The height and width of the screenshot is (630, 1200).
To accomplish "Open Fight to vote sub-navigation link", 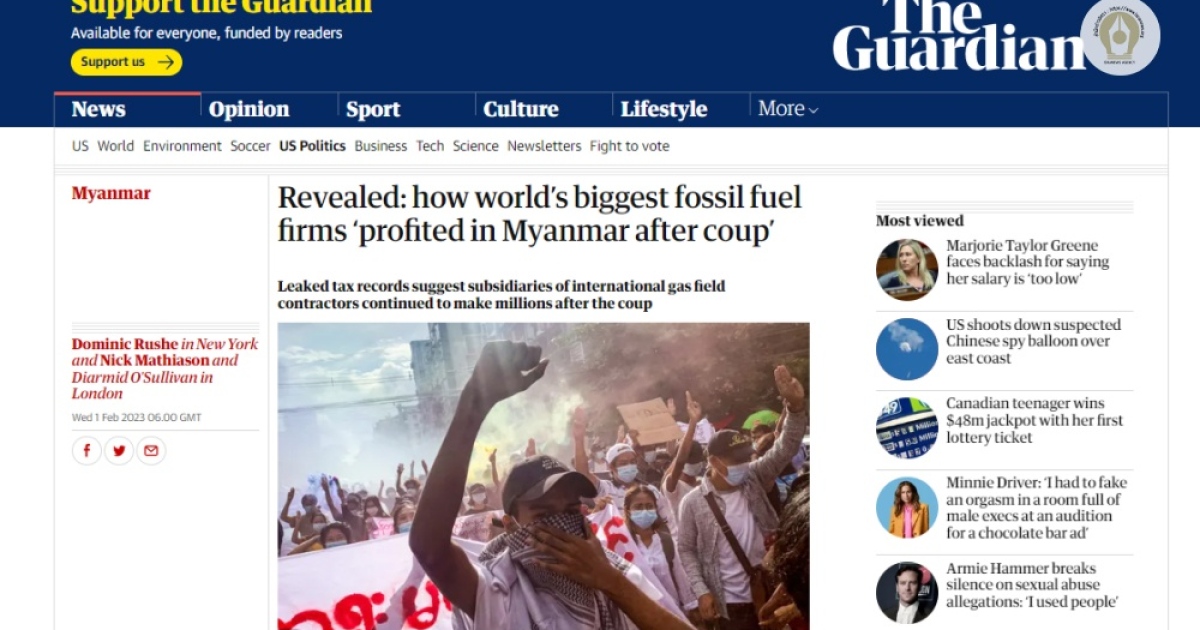I will pyautogui.click(x=629, y=146).
